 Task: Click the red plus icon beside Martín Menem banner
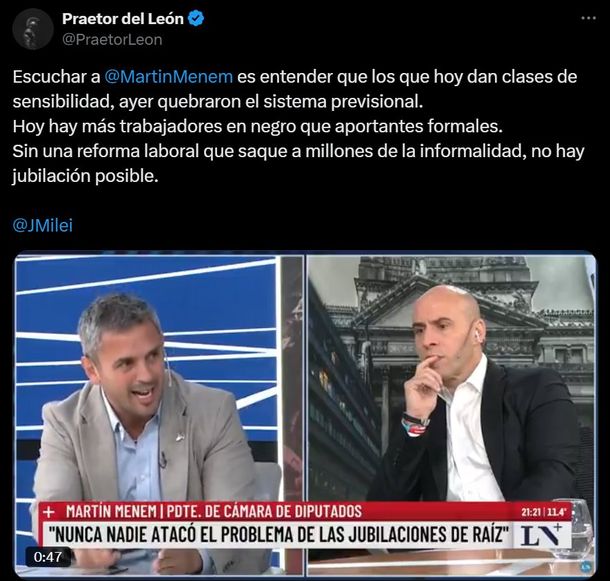coord(49,512)
